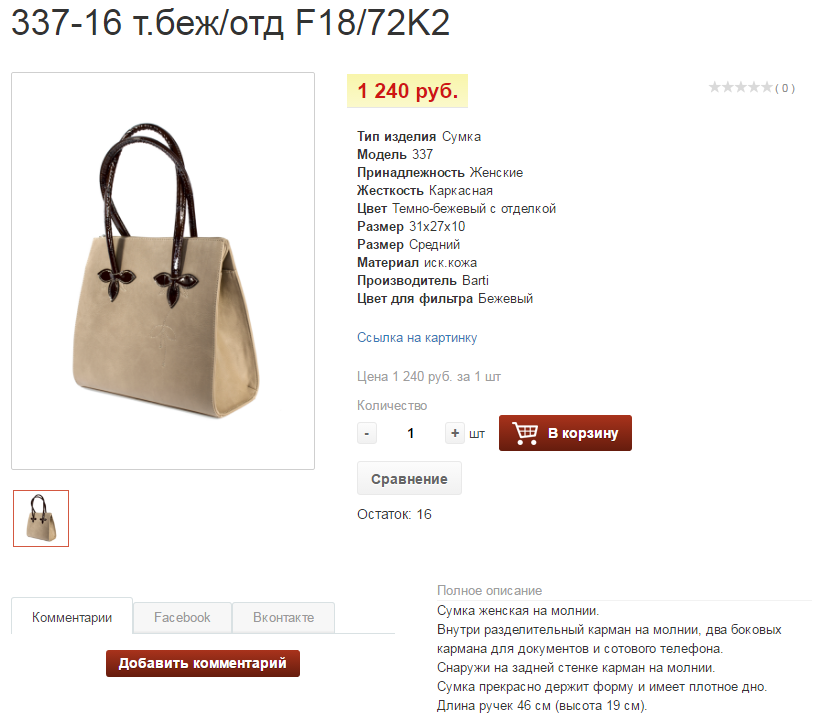Click Добавить комментарий button
Screen dimensions: 824x723
(203, 663)
